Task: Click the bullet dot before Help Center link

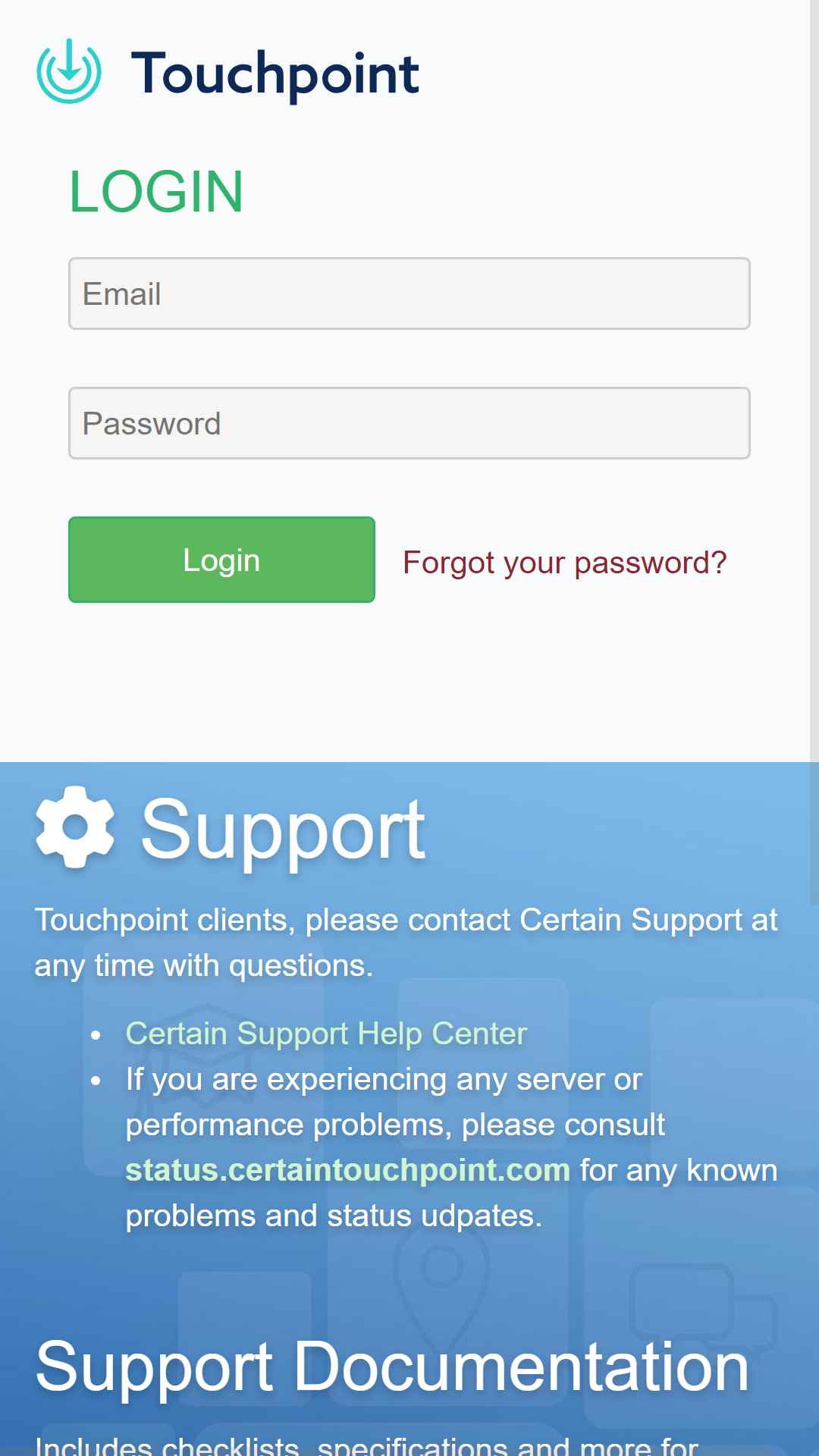Action: pos(96,1035)
